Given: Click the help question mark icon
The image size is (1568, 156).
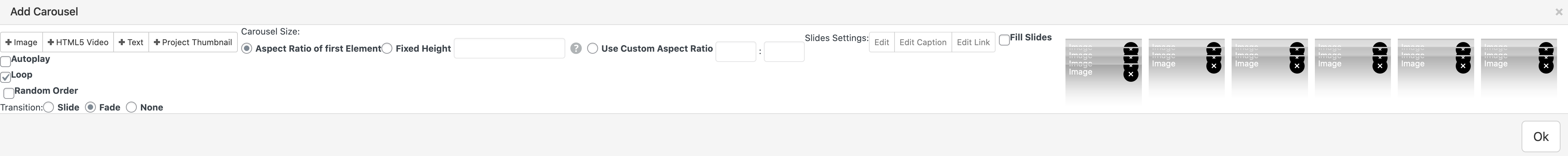Looking at the screenshot, I should click(x=576, y=48).
